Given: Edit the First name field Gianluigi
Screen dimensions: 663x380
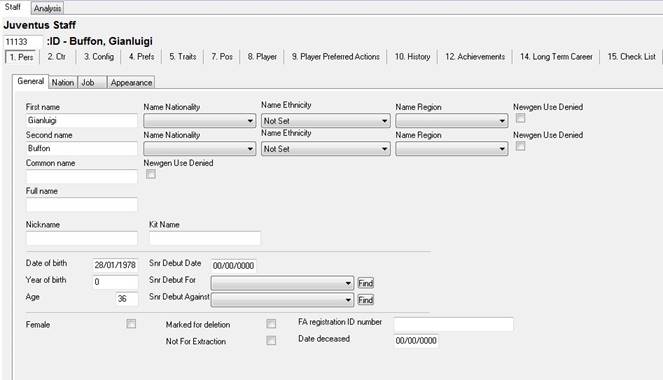Looking at the screenshot, I should pos(82,120).
